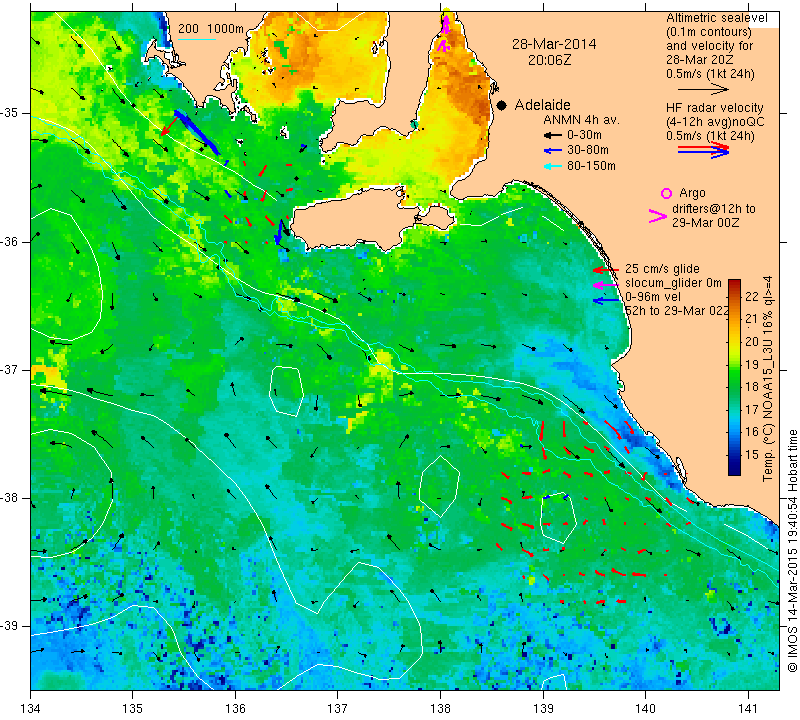Click the red and blue HF radar scale arrows
This screenshot has height=720, width=800.
tap(704, 150)
